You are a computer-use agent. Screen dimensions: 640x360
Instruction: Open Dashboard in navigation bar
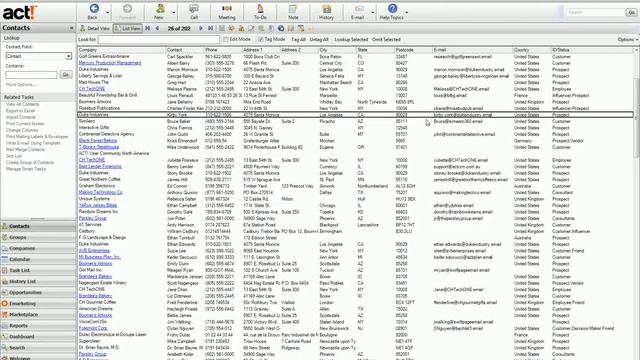[x=38, y=336]
